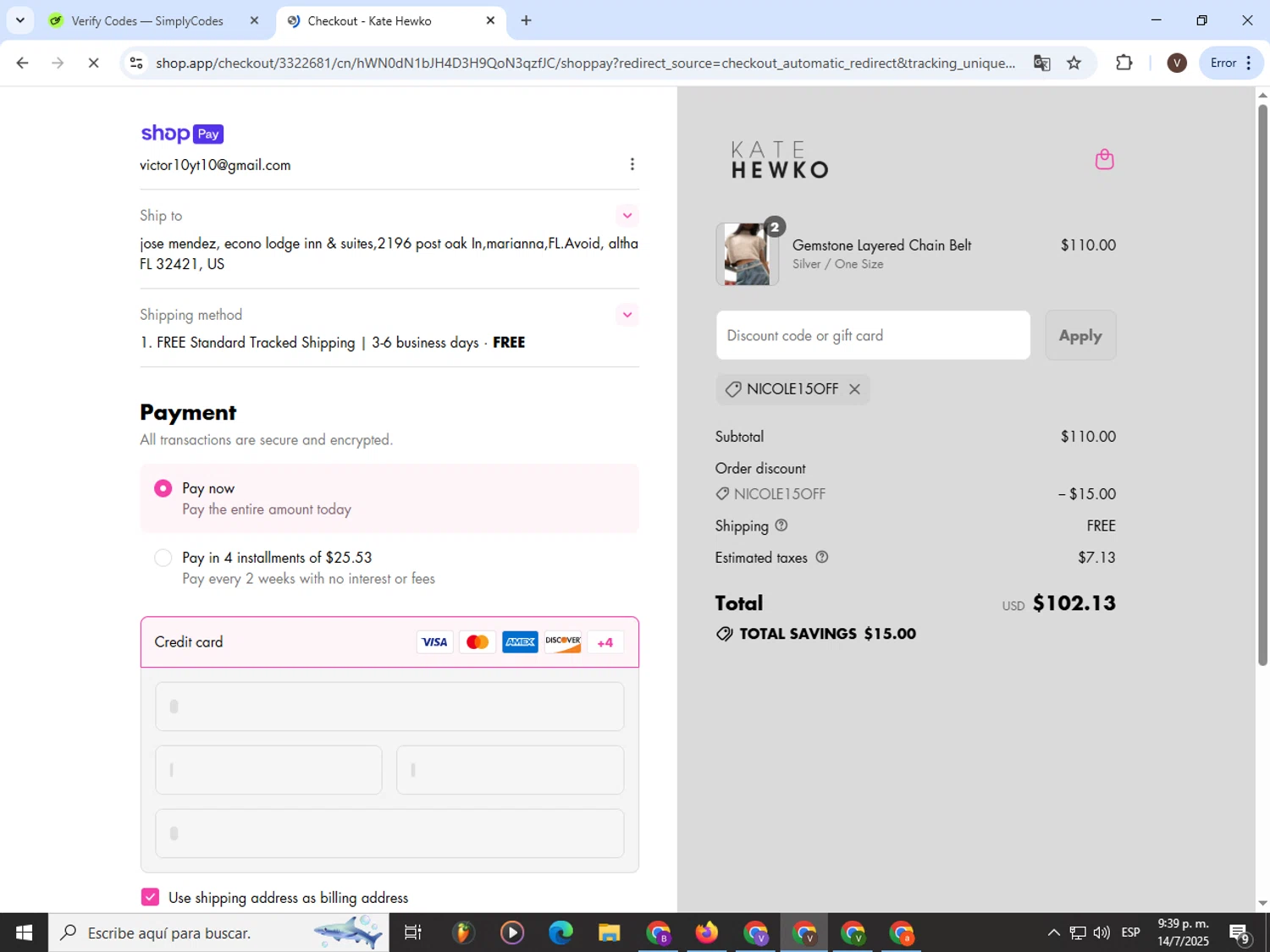Click the expiration date field
The image size is (1270, 952).
coord(268,770)
